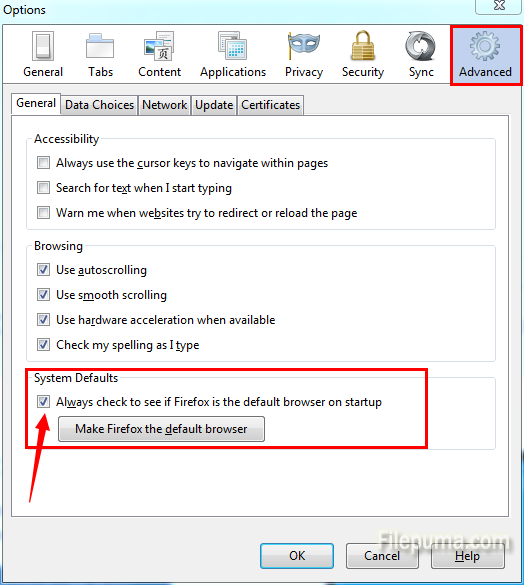Screen dimensions: 524x585
Task: Enable warning on website redirect or reload
Action: tap(43, 213)
